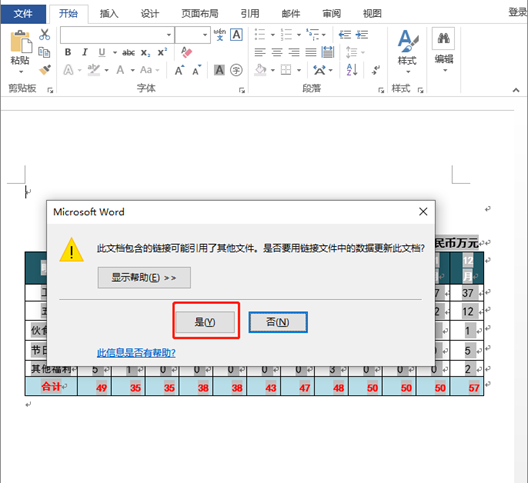Switch to the 审阅 Review tab
This screenshot has width=528, height=483.
pyautogui.click(x=331, y=14)
